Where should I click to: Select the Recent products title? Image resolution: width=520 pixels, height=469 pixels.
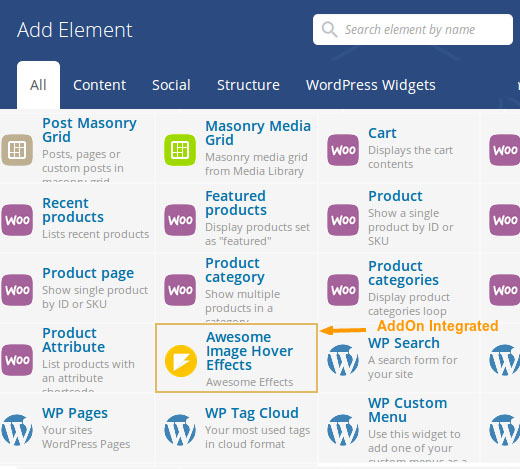(73, 210)
